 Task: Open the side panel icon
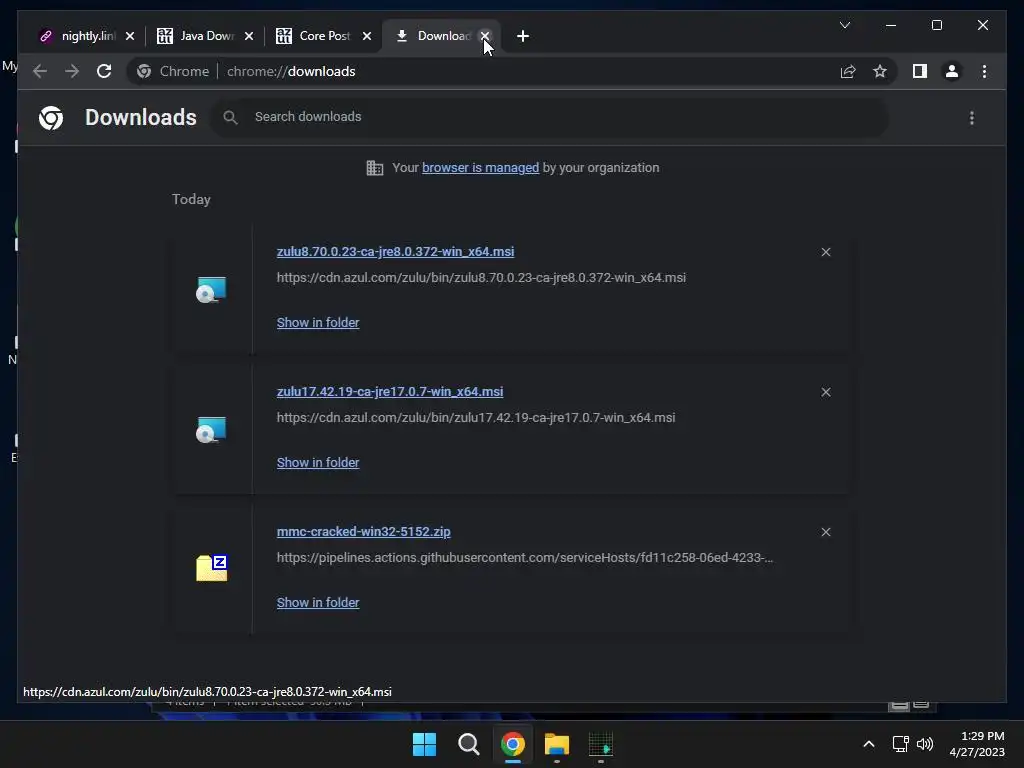point(920,71)
